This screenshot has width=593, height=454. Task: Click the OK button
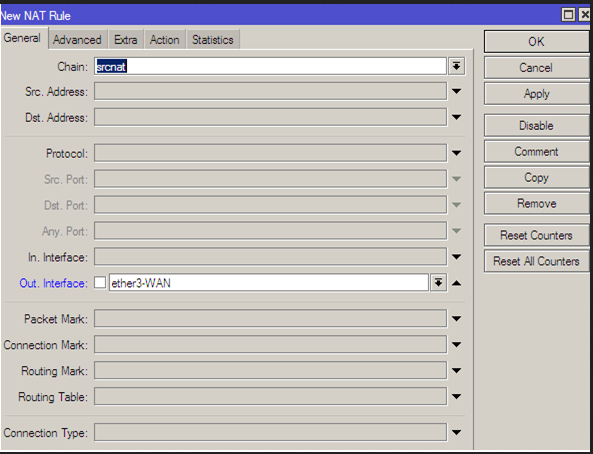click(536, 42)
